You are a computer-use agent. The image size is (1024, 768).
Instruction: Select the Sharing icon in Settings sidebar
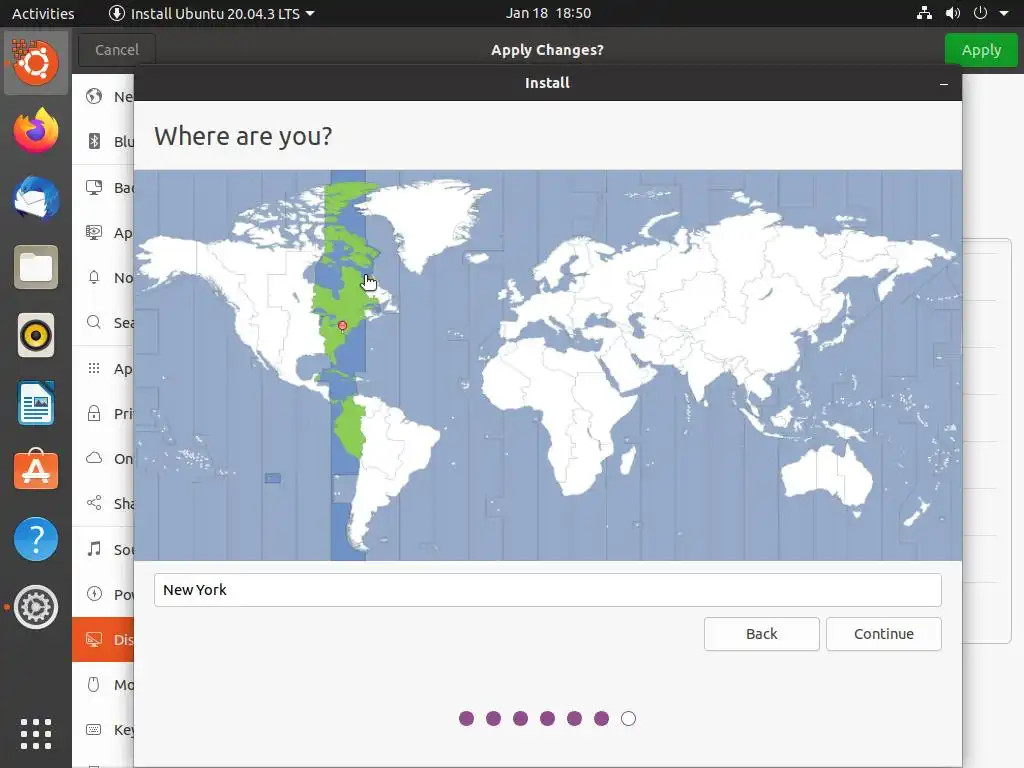[94, 503]
